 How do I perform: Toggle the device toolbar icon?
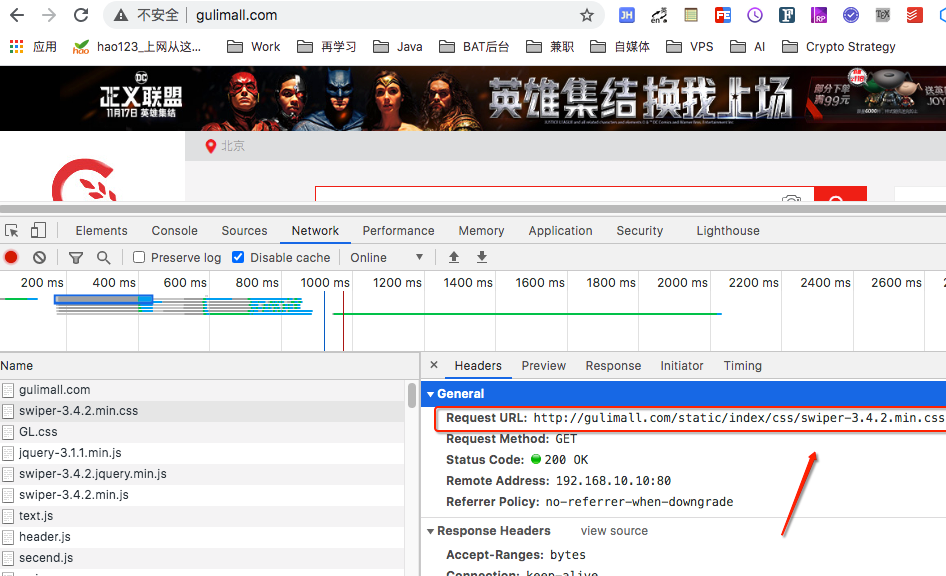[x=38, y=230]
